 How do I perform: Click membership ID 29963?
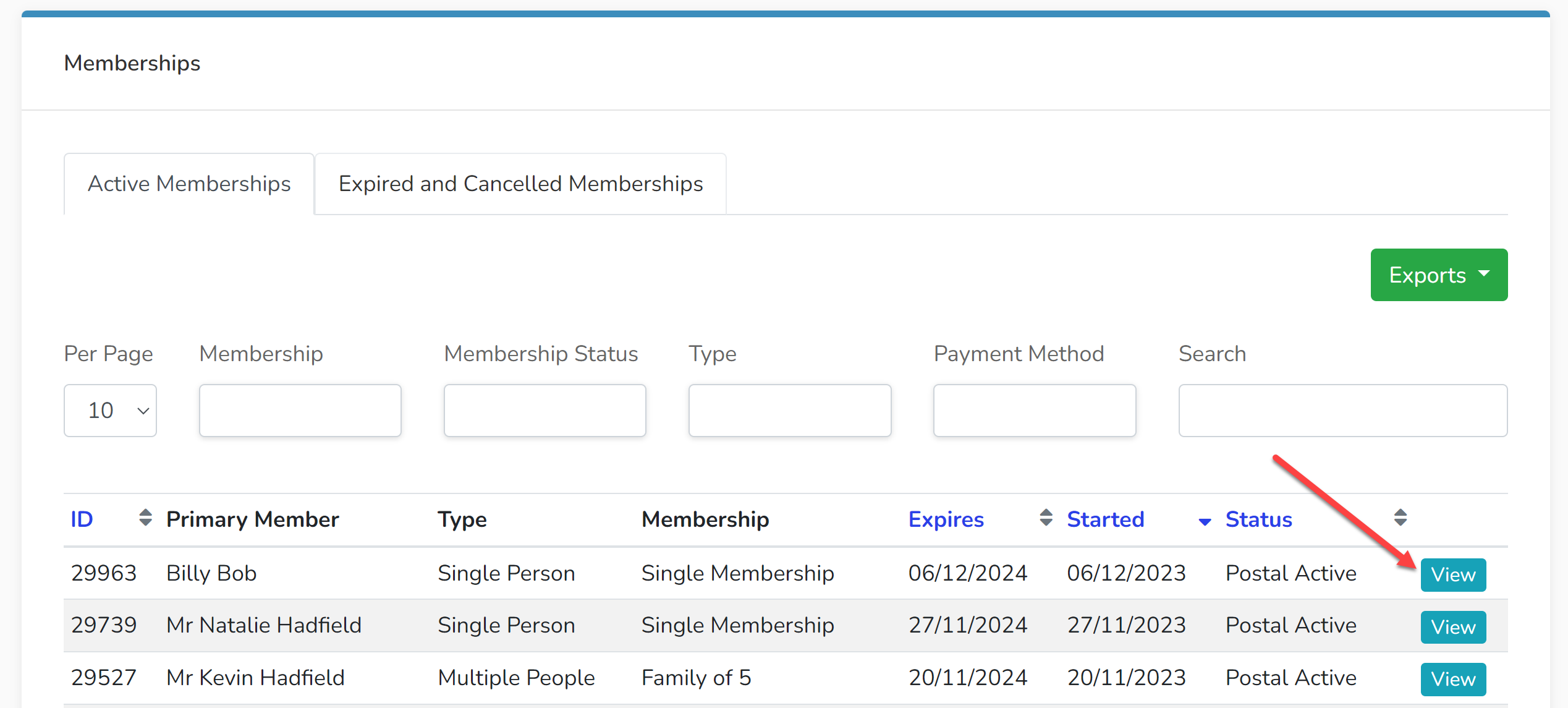103,573
